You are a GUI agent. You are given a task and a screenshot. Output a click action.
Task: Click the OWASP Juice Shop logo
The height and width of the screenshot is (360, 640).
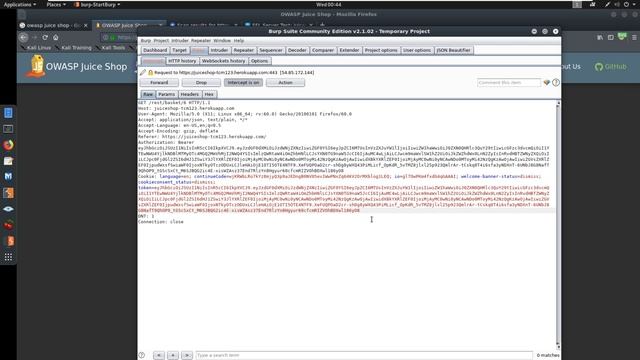[36, 66]
